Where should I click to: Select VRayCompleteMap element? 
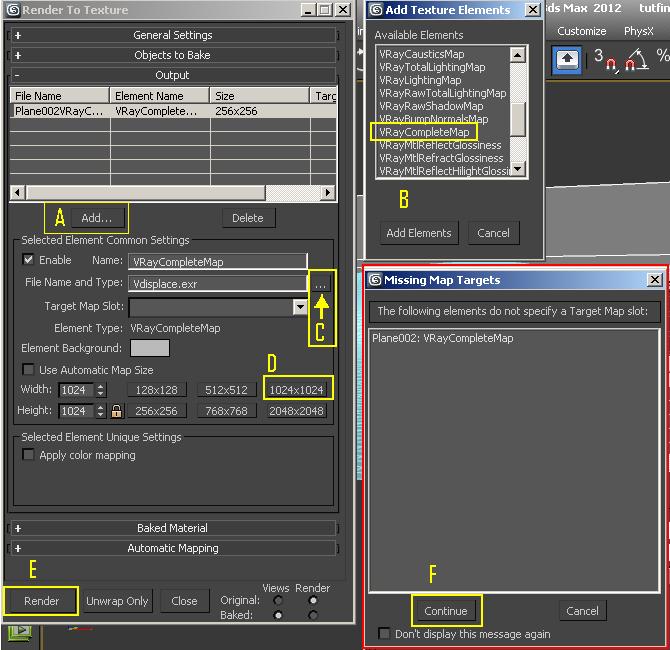point(424,132)
